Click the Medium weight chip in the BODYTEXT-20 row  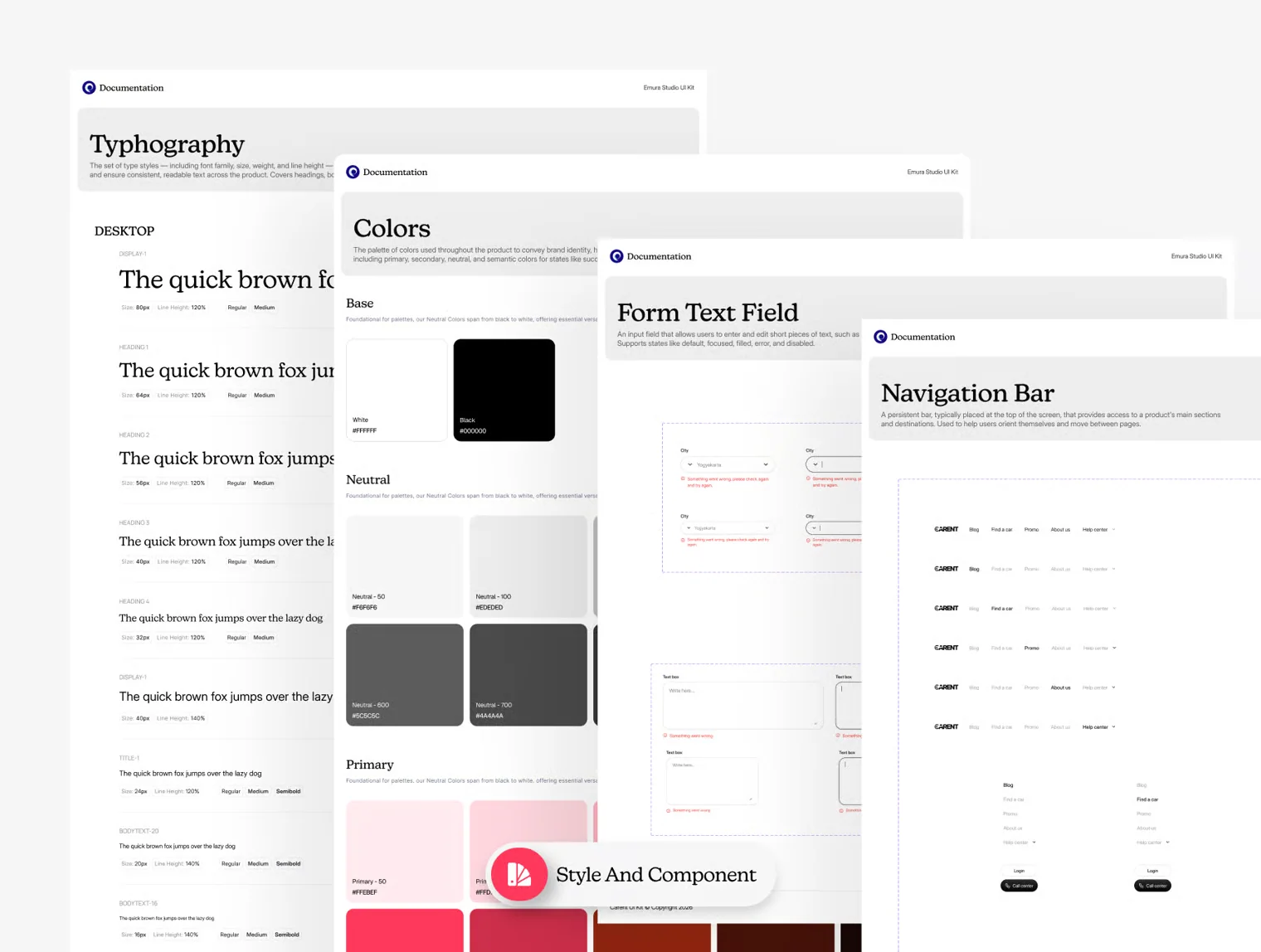pyautogui.click(x=258, y=863)
